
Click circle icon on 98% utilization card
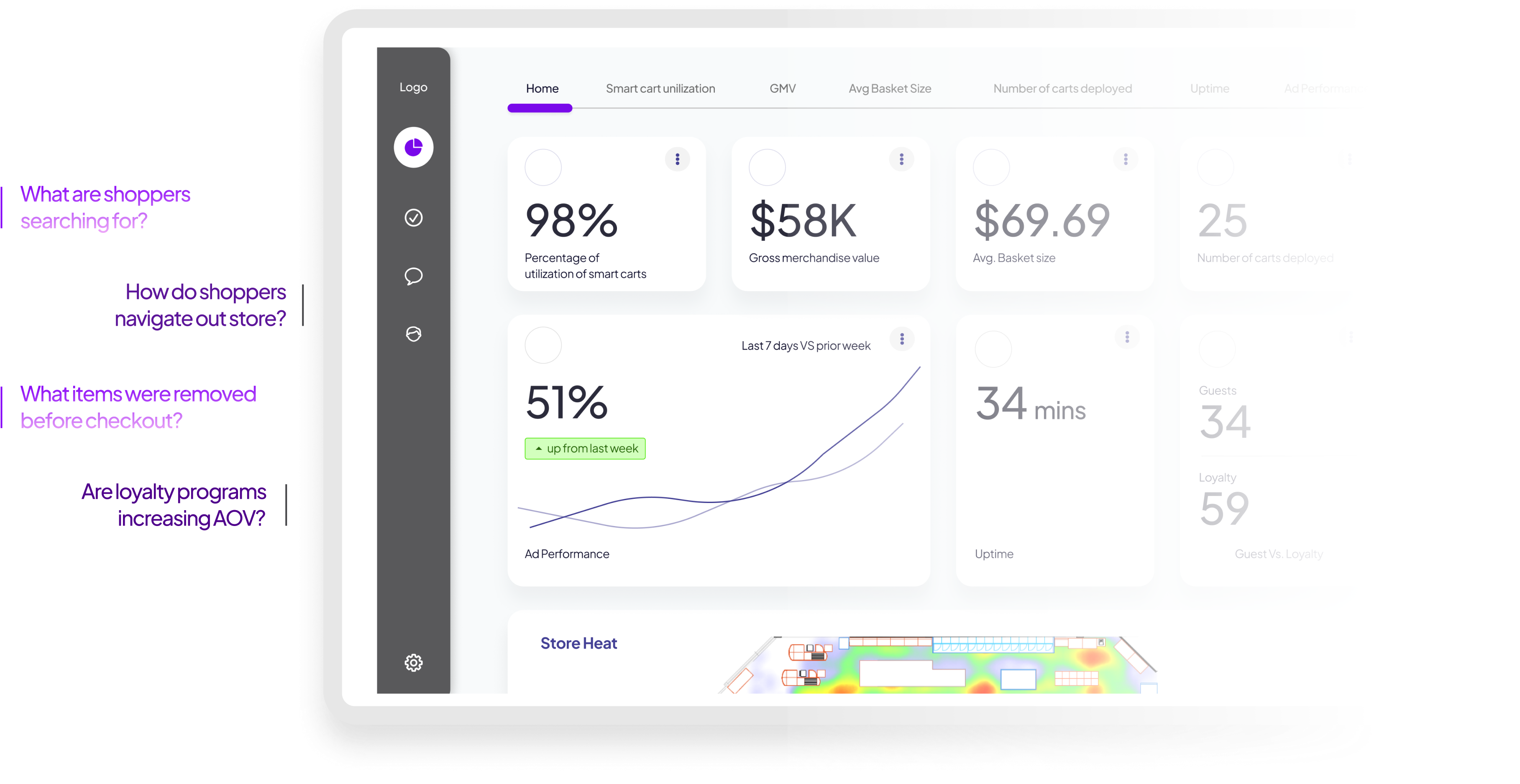pos(543,168)
